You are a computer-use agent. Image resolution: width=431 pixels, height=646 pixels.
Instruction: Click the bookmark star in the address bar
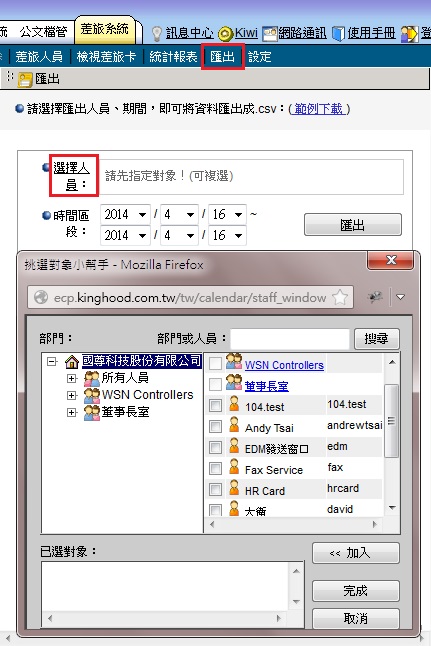point(340,297)
